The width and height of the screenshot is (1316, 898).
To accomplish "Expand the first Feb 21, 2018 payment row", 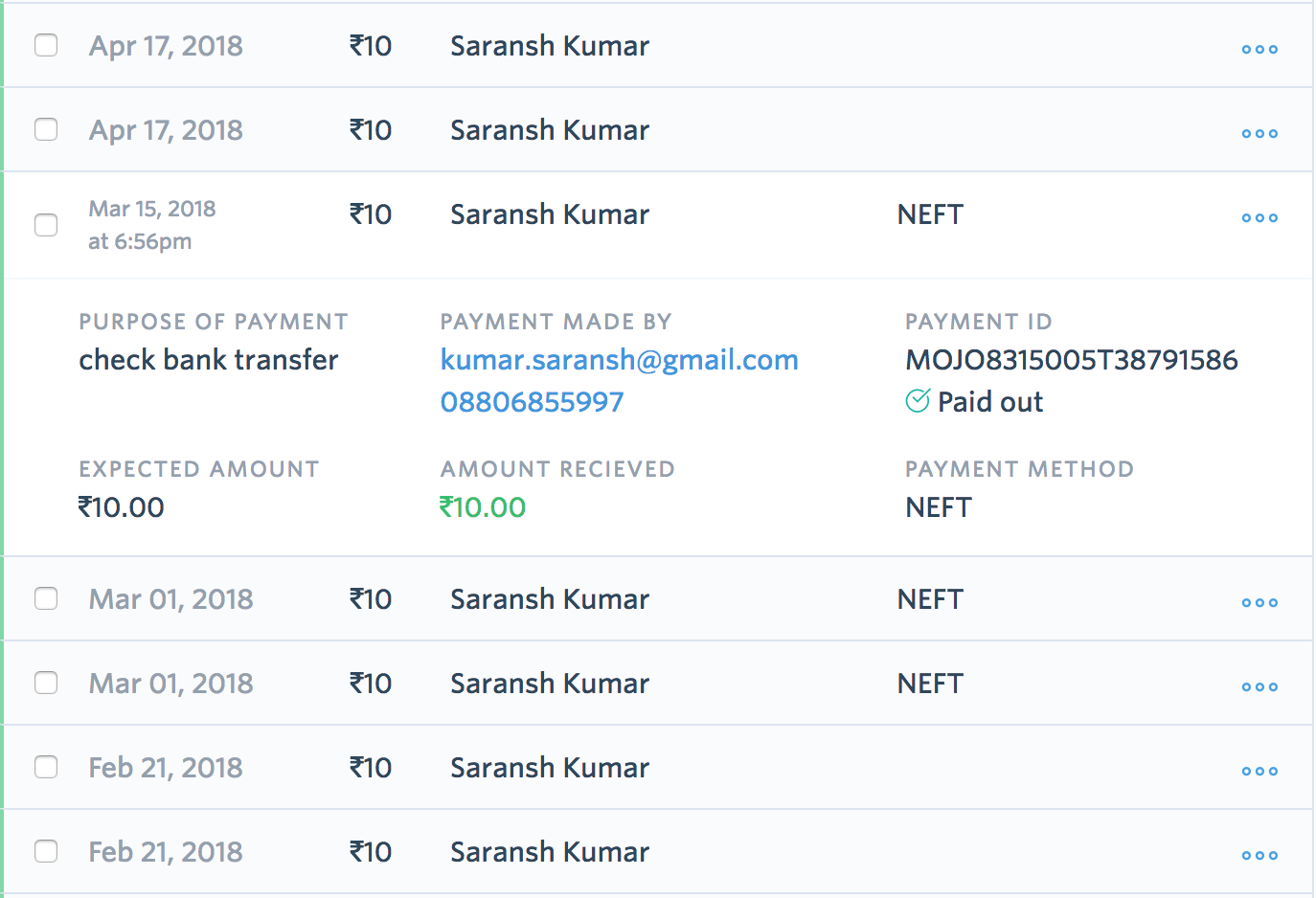I will [658, 767].
